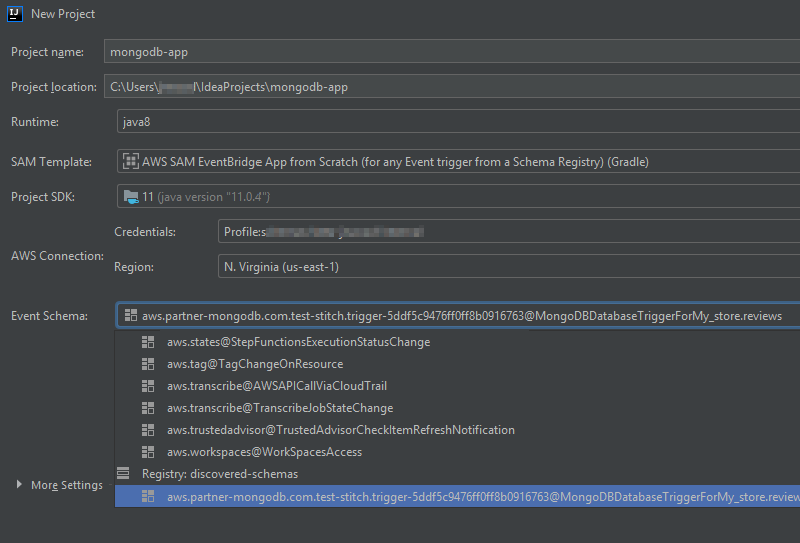The image size is (800, 543).
Task: Select aws.states@StepFunctionsExecutionStatusChange schema
Action: click(457, 342)
